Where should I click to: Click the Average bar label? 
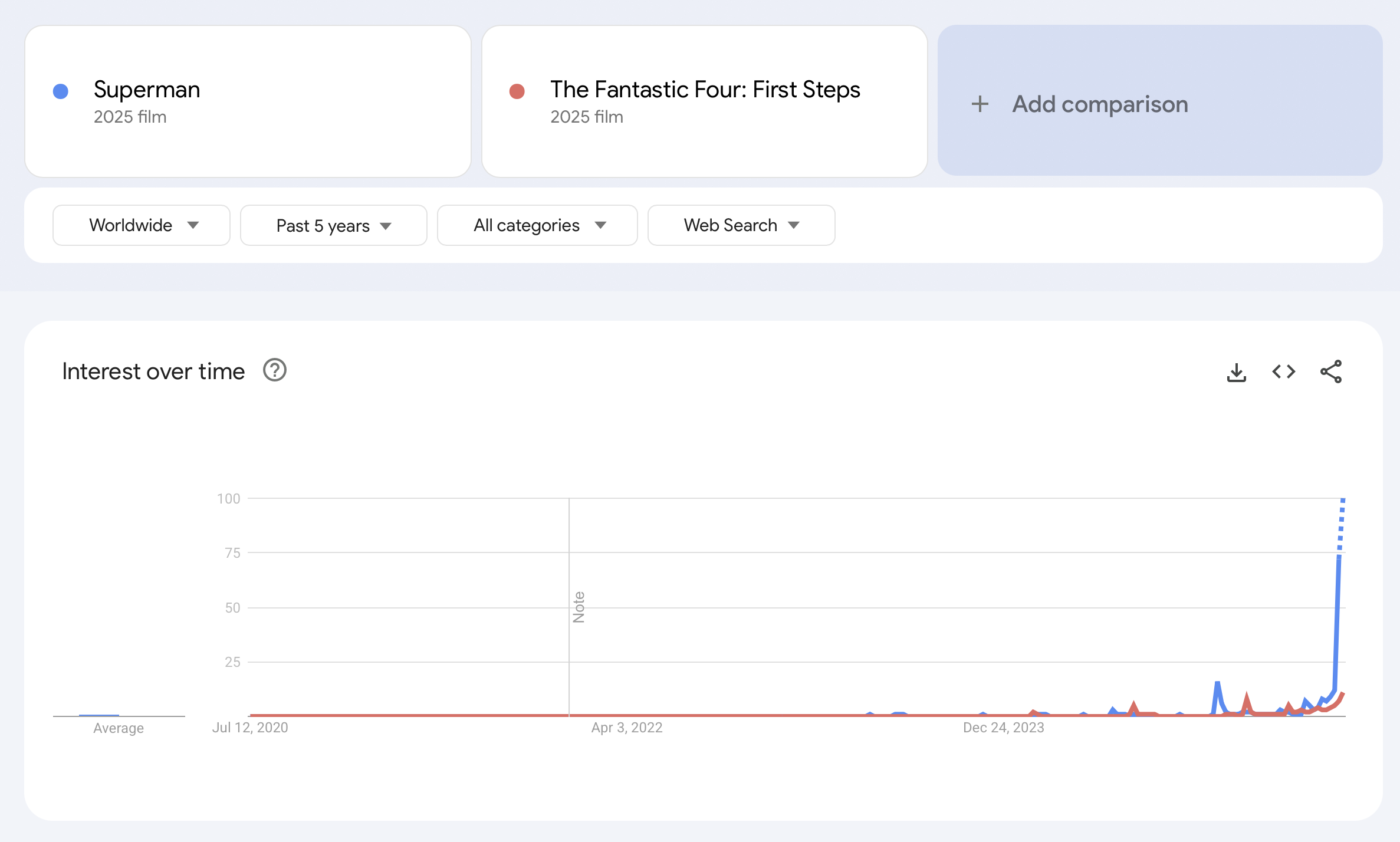(x=119, y=728)
